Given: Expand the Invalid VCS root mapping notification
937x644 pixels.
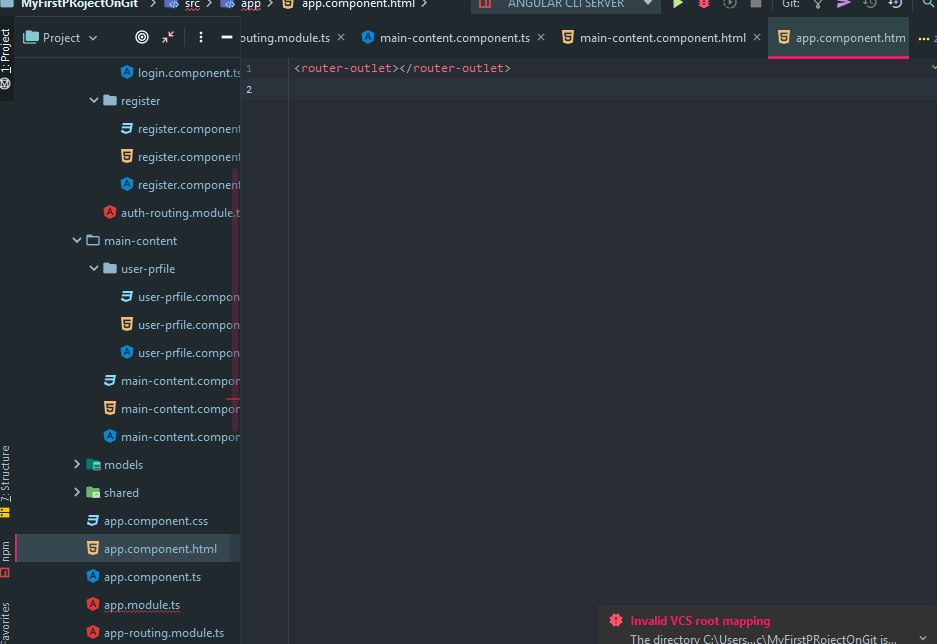Looking at the screenshot, I should tap(921, 638).
